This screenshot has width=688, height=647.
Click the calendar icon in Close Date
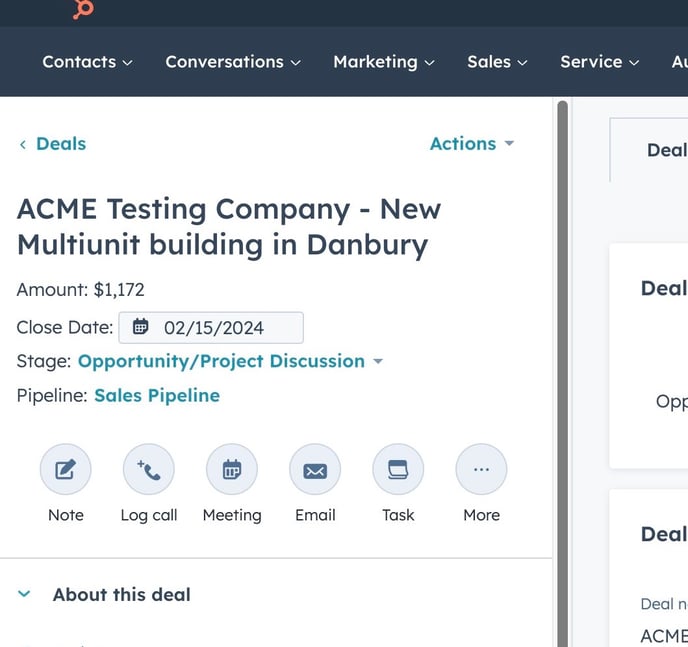coord(141,327)
